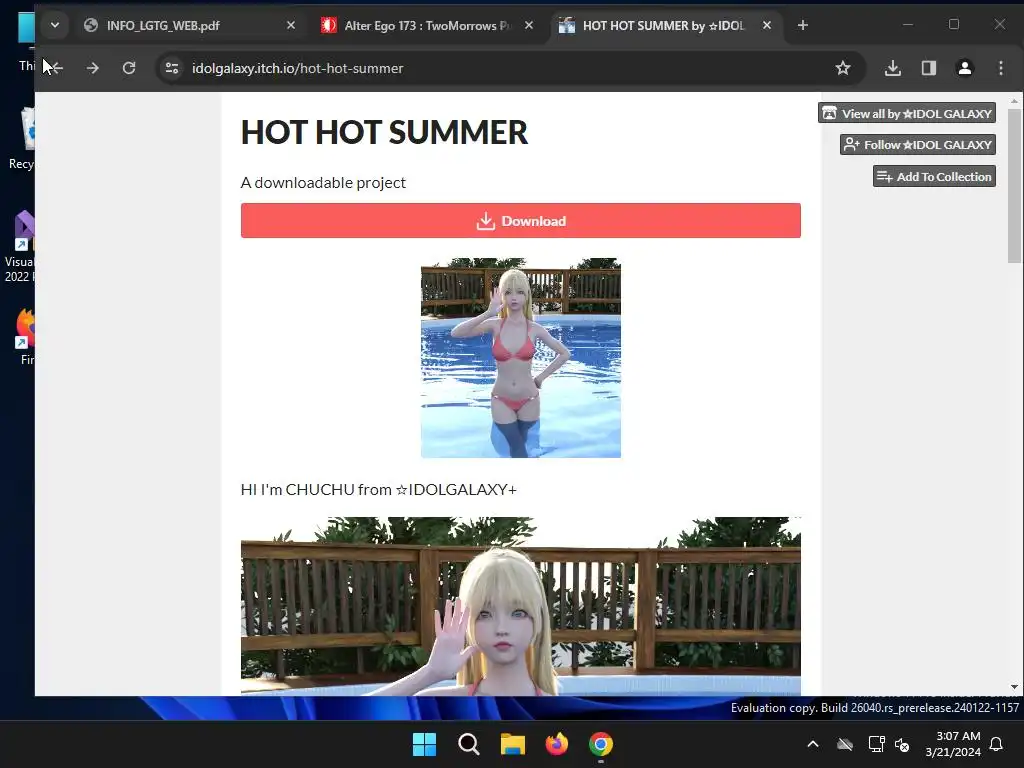Bookmark this page with the star

[x=842, y=68]
